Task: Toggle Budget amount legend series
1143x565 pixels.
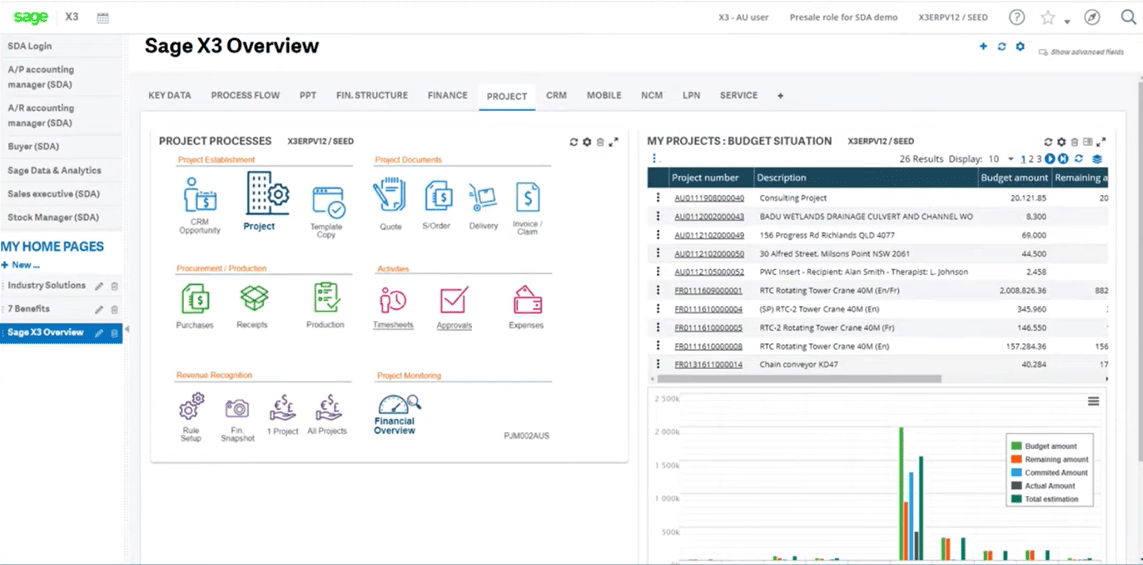Action: click(x=1044, y=446)
